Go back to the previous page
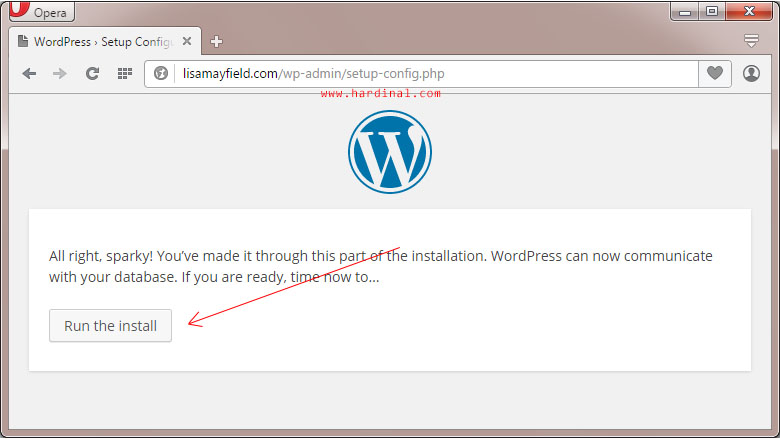The width and height of the screenshot is (780, 439). [x=29, y=74]
